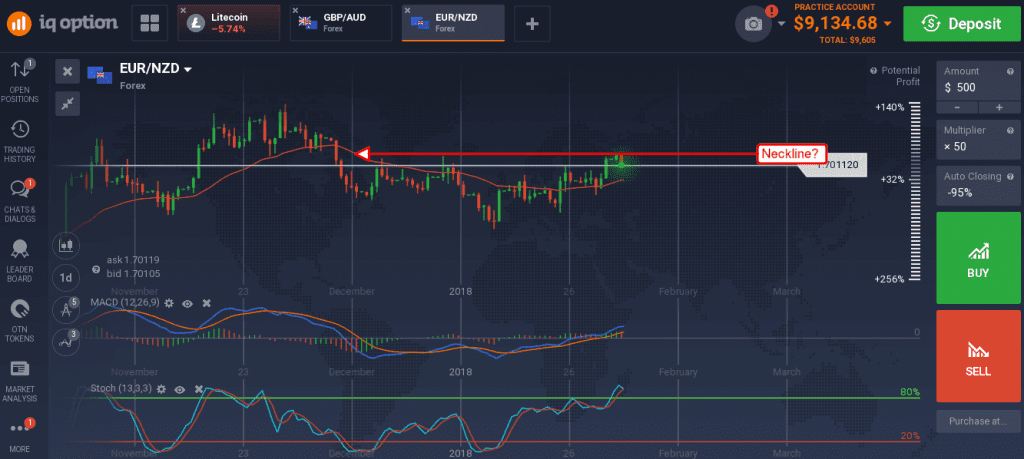This screenshot has height=459, width=1024.
Task: Open Chats & Dialogs panel
Action: click(20, 201)
